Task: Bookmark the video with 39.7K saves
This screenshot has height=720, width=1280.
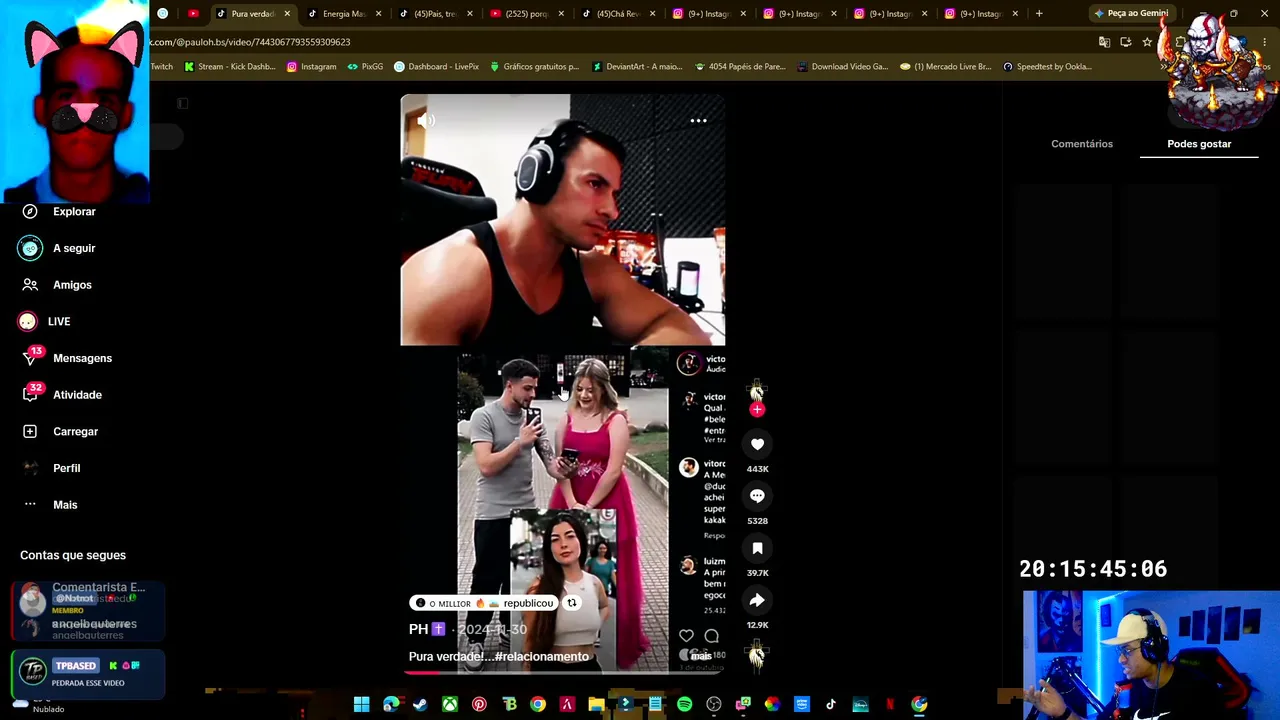Action: [x=757, y=548]
